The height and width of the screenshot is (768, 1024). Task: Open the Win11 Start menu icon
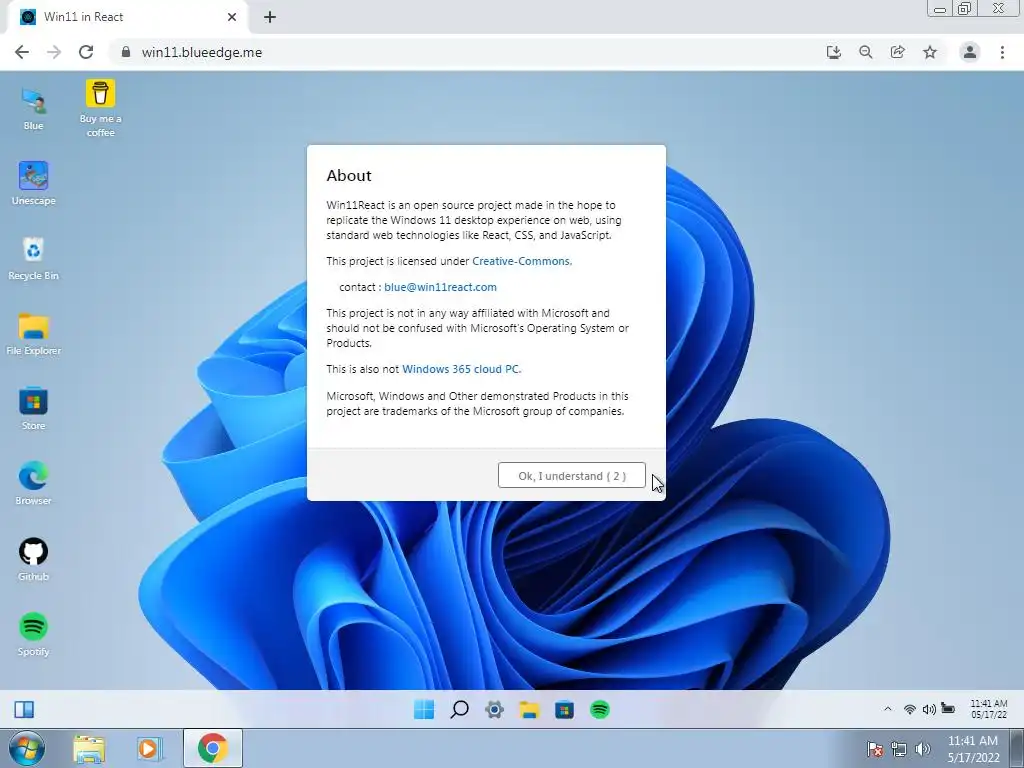424,709
